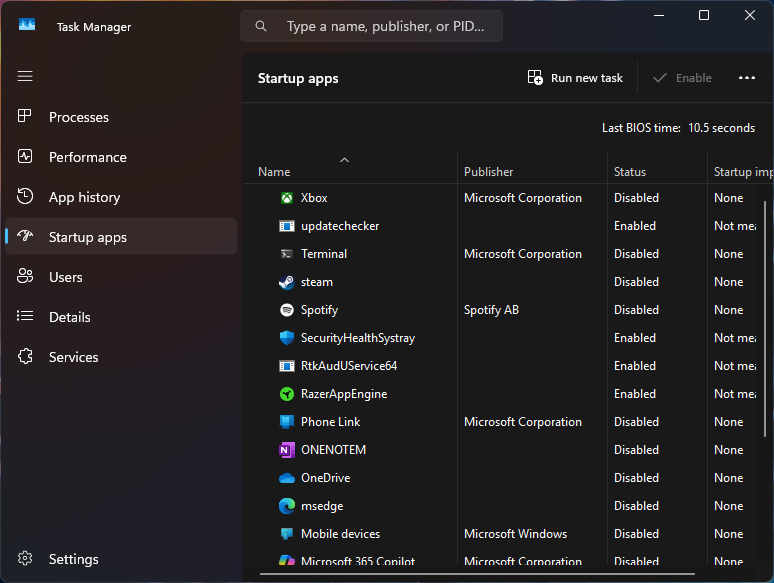Image resolution: width=774 pixels, height=583 pixels.
Task: Click the Services puzzle icon
Action: (x=25, y=356)
